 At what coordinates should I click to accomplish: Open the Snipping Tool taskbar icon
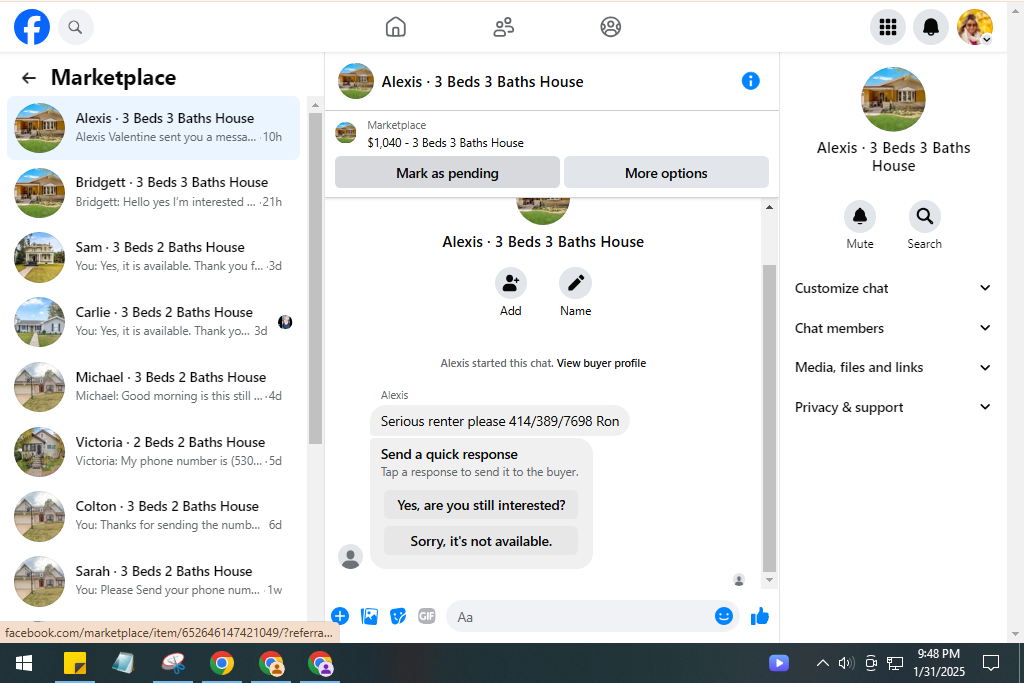pos(173,663)
